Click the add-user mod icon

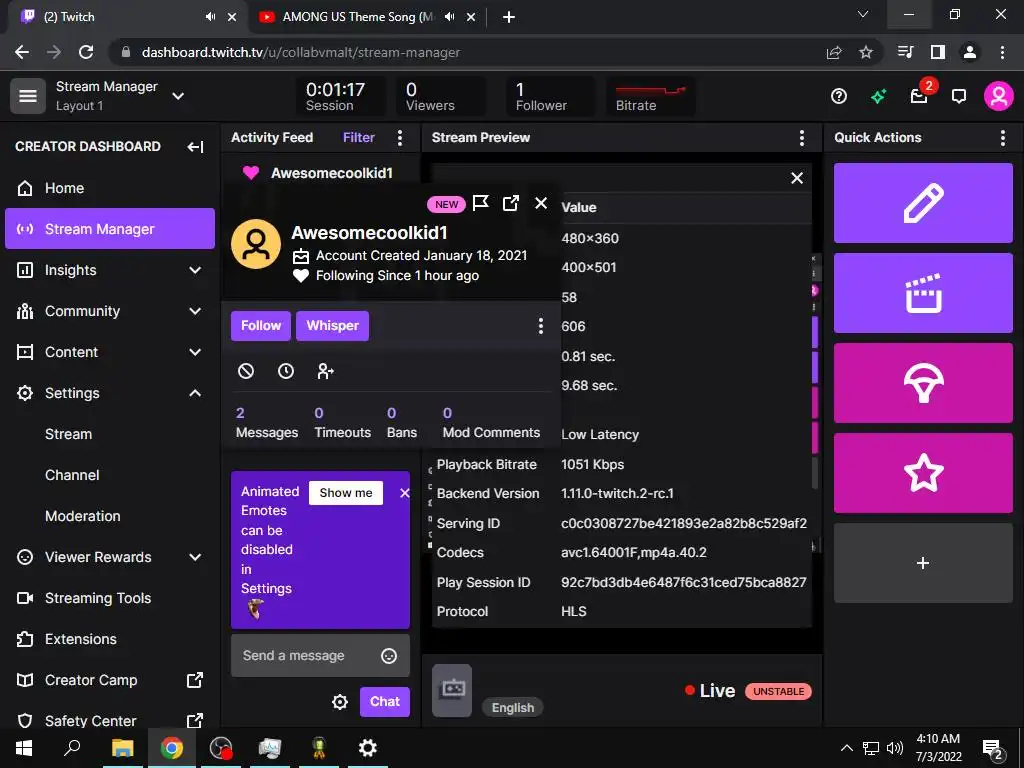325,371
